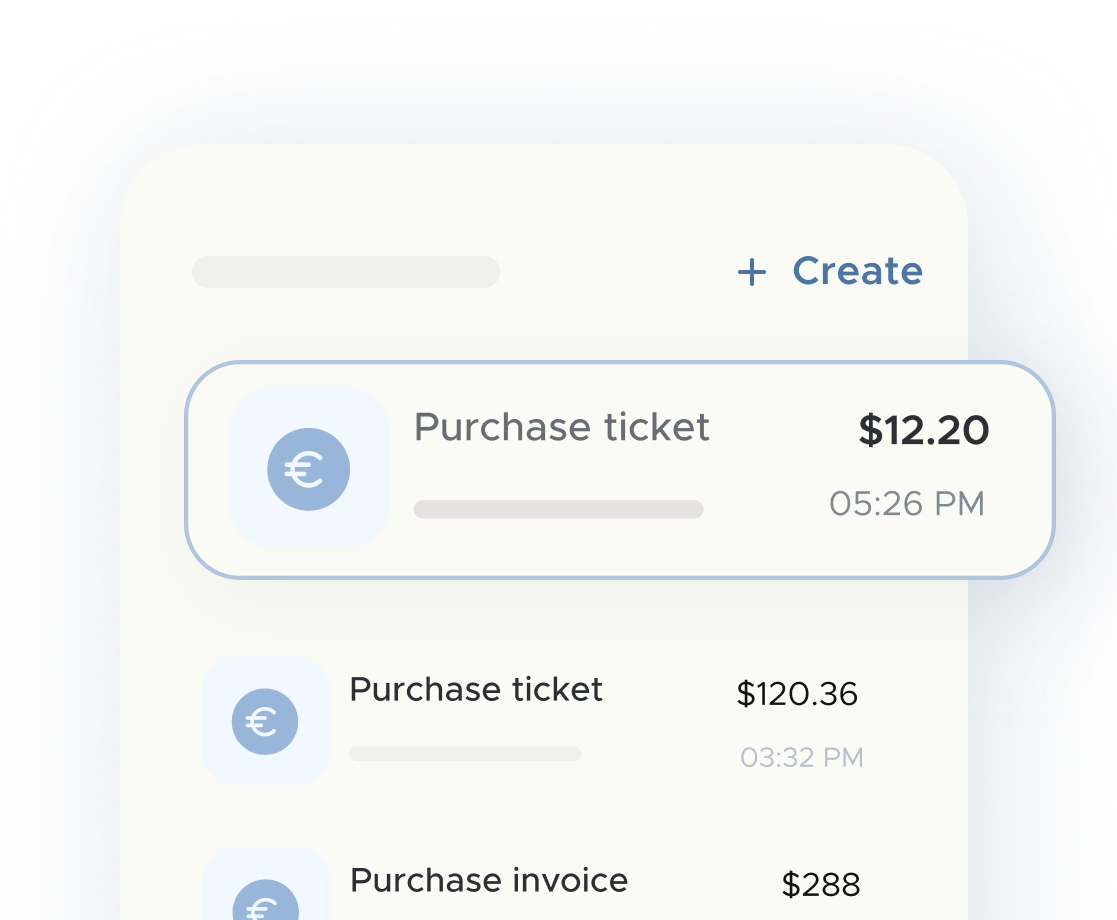Click the placeholder title bar at the top

(345, 271)
